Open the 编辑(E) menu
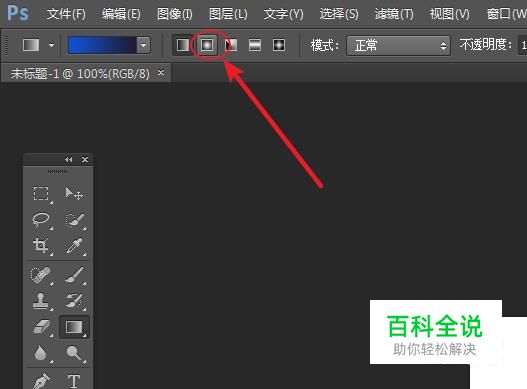The width and height of the screenshot is (527, 389). 121,14
